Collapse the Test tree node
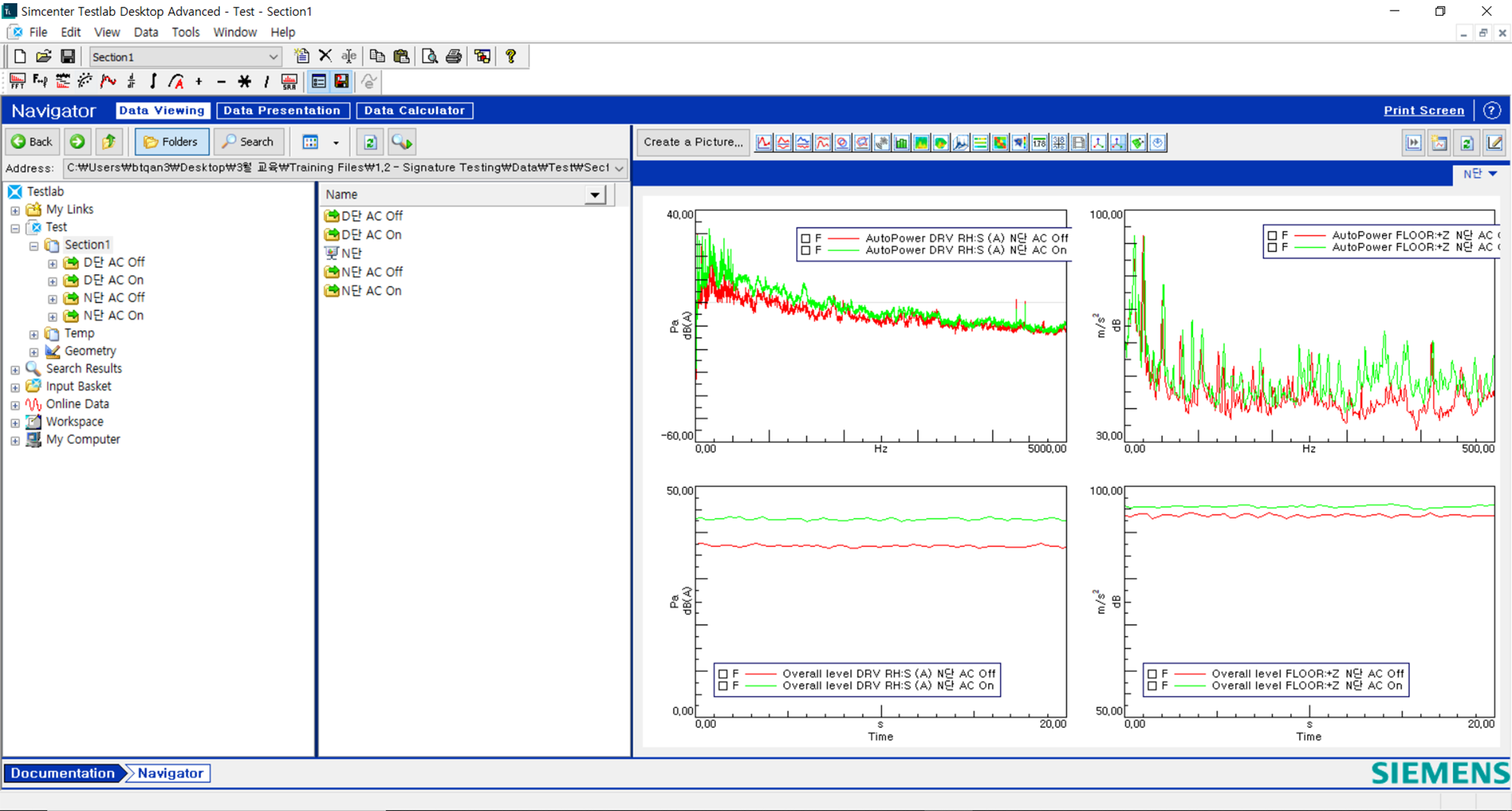 15,228
